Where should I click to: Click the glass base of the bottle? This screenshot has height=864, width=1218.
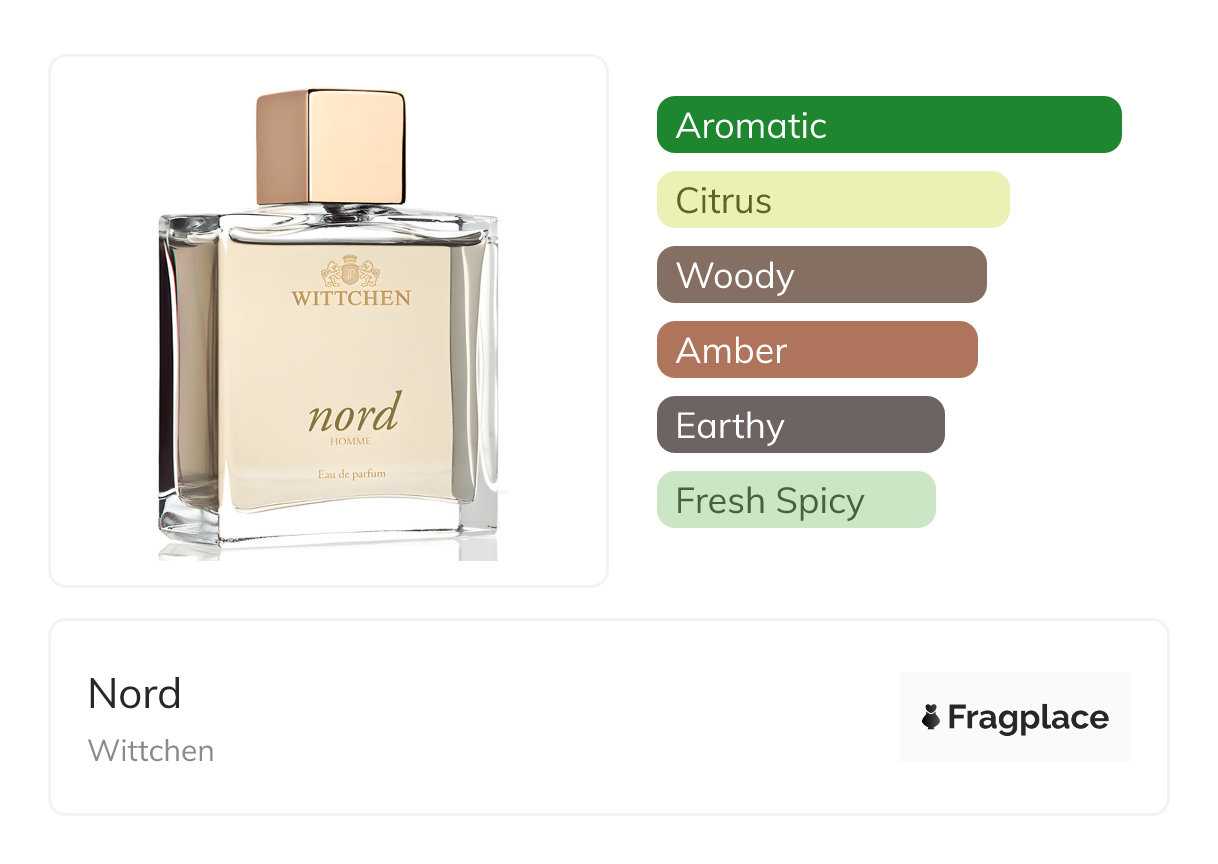[328, 530]
